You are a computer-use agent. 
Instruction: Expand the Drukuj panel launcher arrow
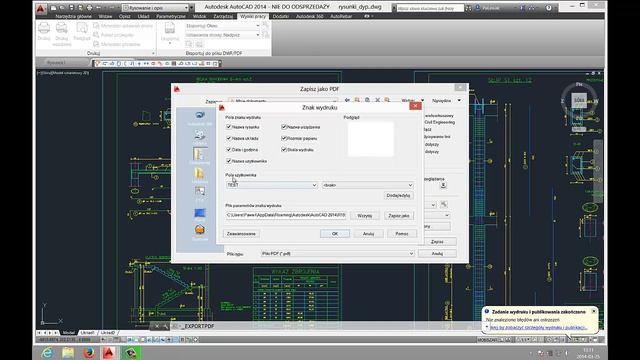(153, 53)
